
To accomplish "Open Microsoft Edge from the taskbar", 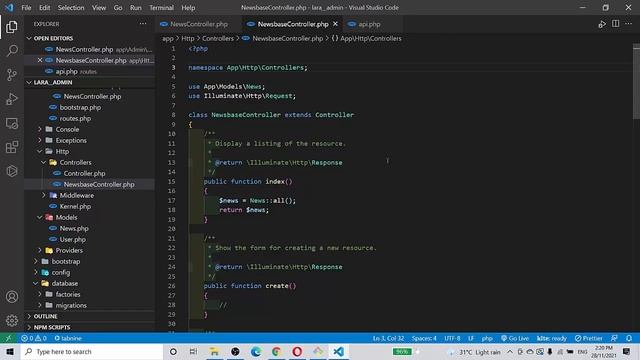I will point(256,351).
